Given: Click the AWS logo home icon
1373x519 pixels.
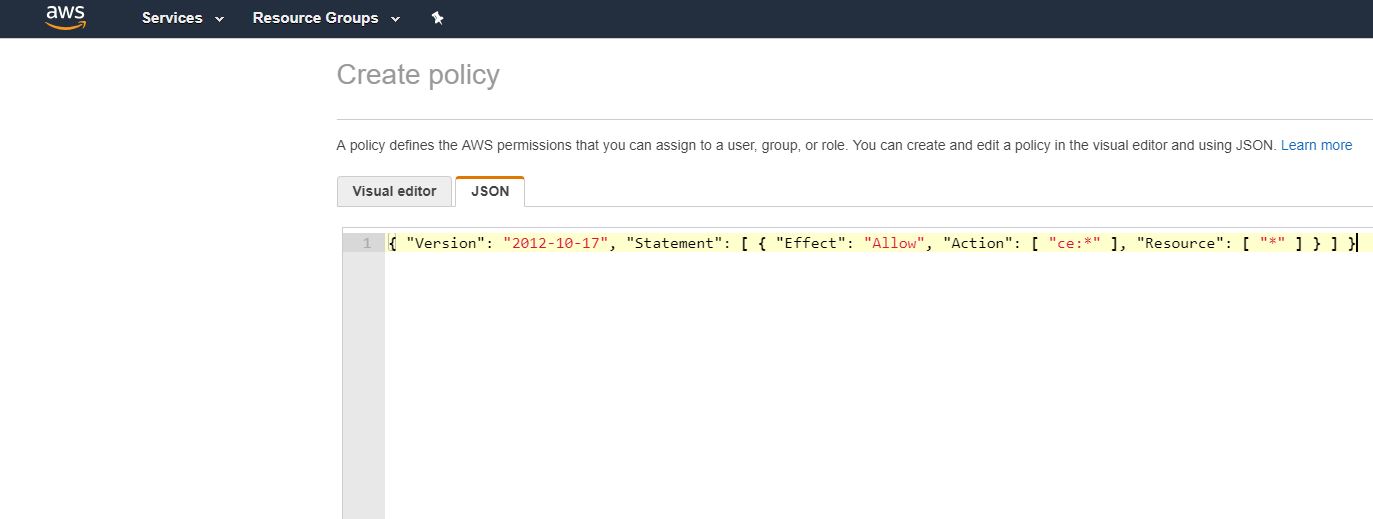Looking at the screenshot, I should (x=66, y=17).
